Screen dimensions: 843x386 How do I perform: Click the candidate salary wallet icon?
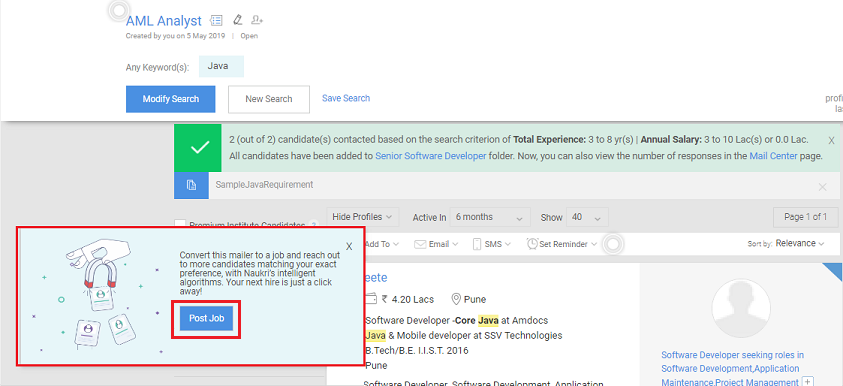(x=370, y=299)
